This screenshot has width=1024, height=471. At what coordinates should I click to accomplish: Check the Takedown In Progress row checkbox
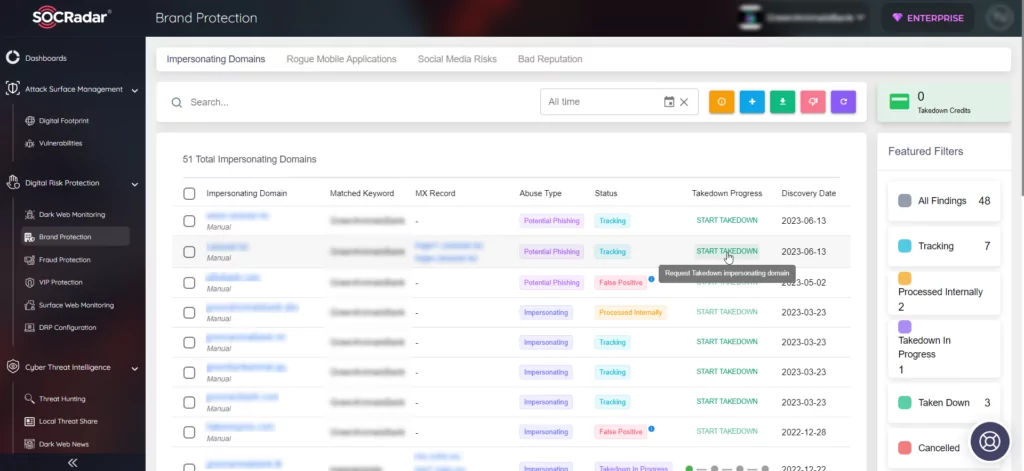189,467
